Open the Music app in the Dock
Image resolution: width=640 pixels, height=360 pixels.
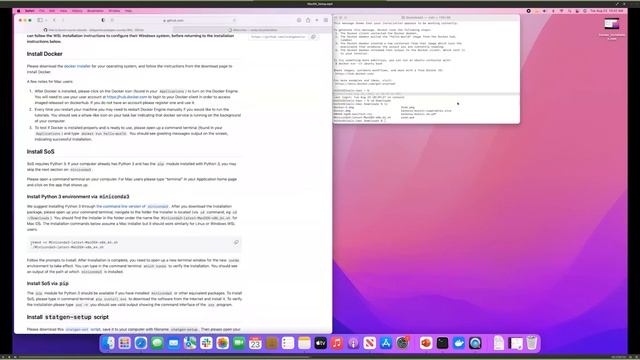tap(337, 343)
